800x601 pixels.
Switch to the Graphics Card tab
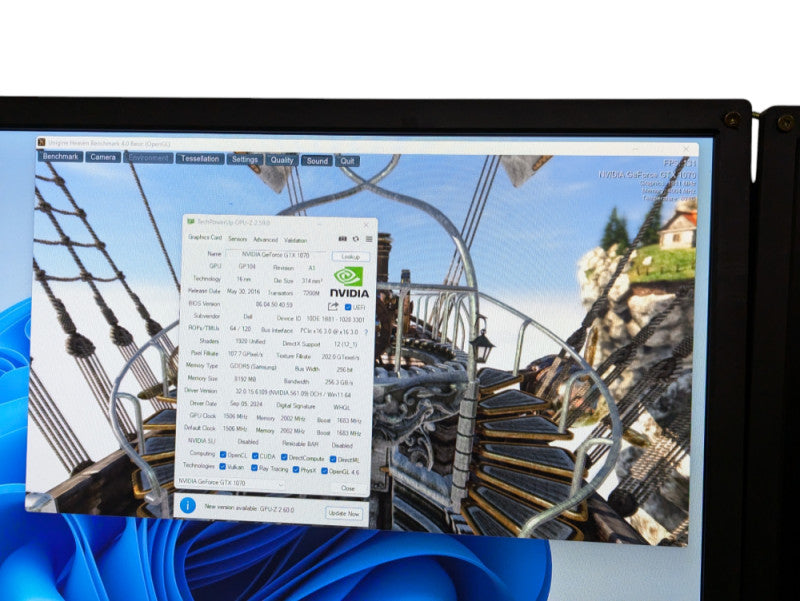(x=205, y=237)
